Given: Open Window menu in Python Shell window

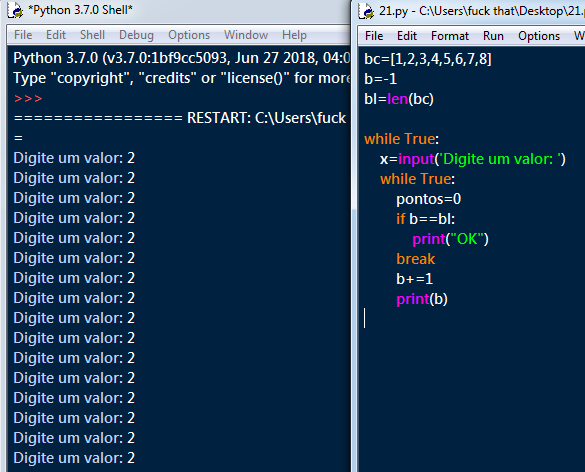Looking at the screenshot, I should [x=246, y=35].
